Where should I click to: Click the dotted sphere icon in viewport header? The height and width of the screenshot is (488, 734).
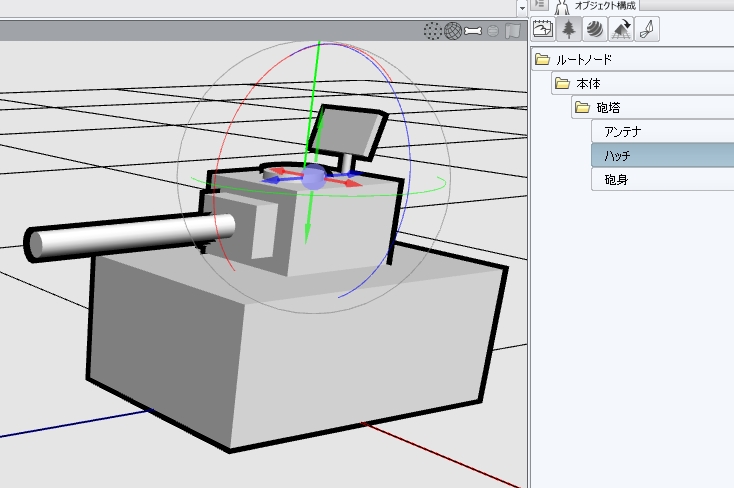click(x=433, y=31)
